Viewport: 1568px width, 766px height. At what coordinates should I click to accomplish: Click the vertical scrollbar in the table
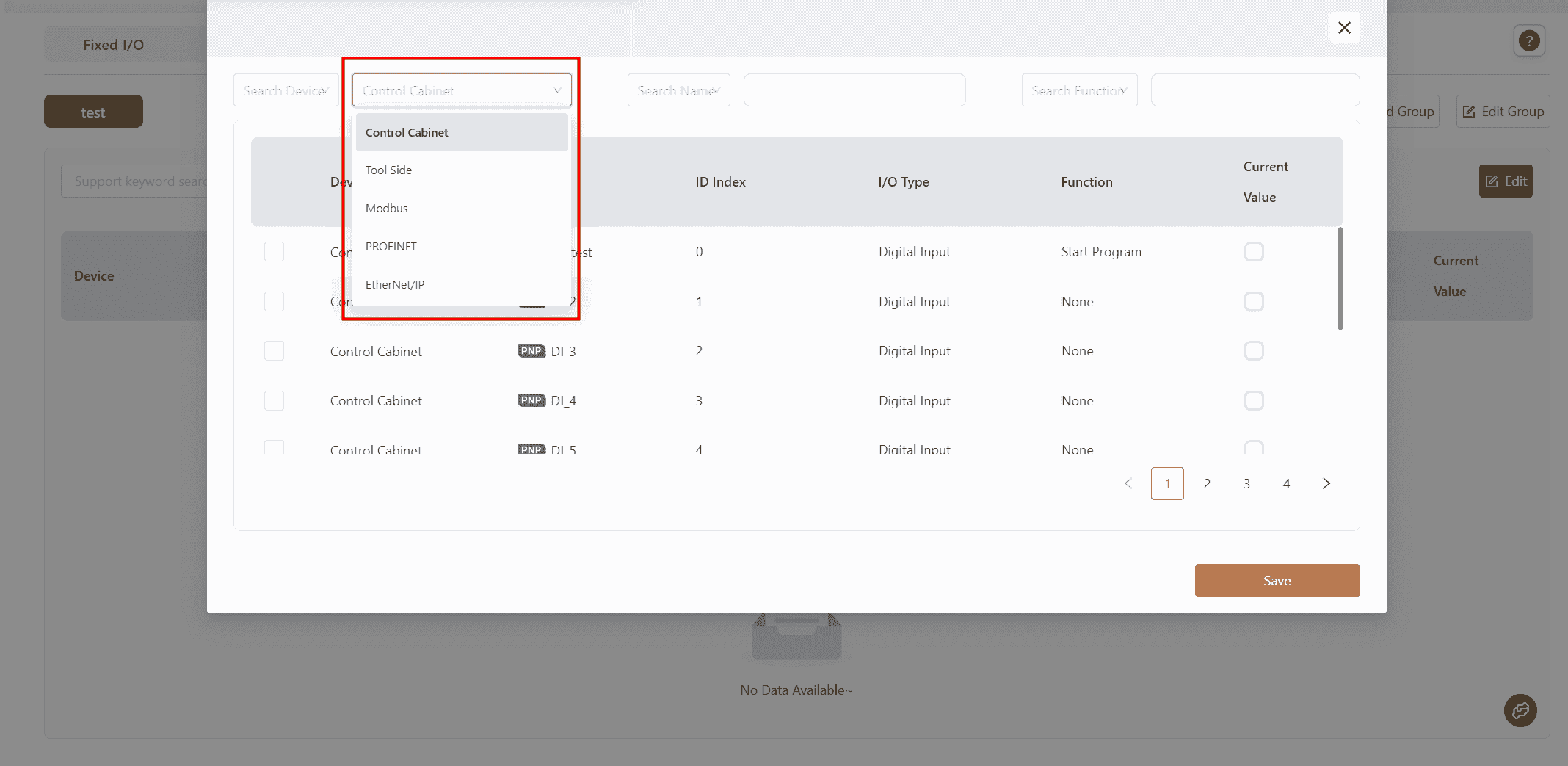(x=1340, y=279)
